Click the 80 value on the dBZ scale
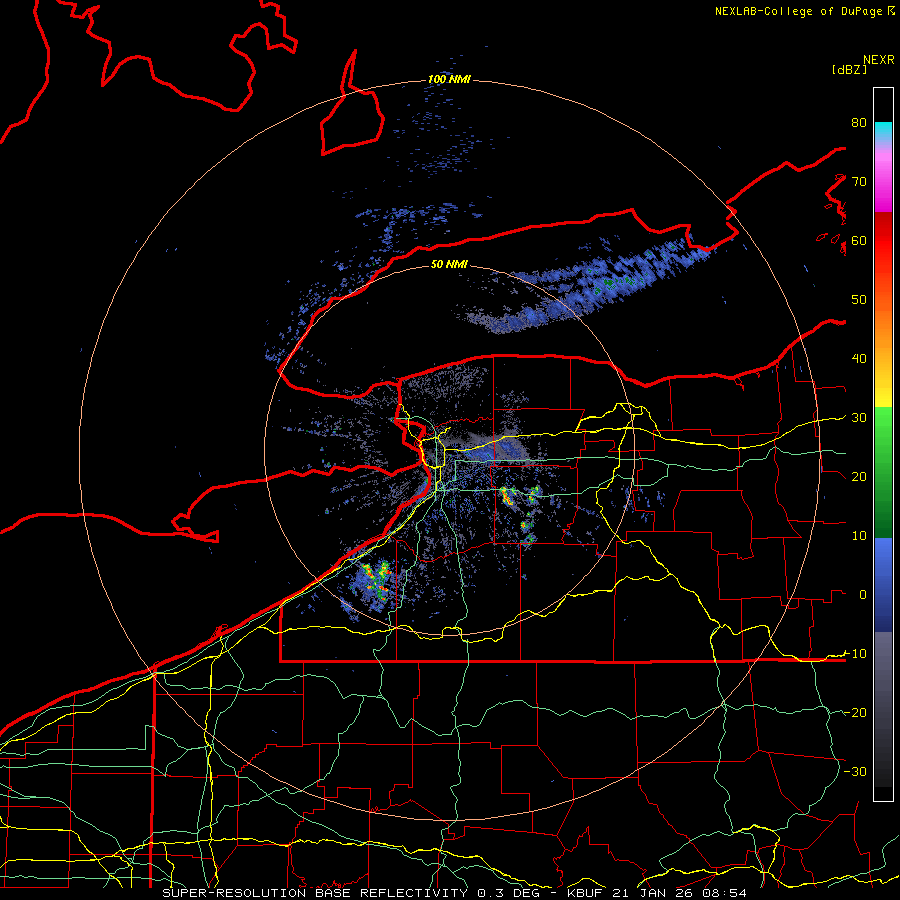 [859, 122]
